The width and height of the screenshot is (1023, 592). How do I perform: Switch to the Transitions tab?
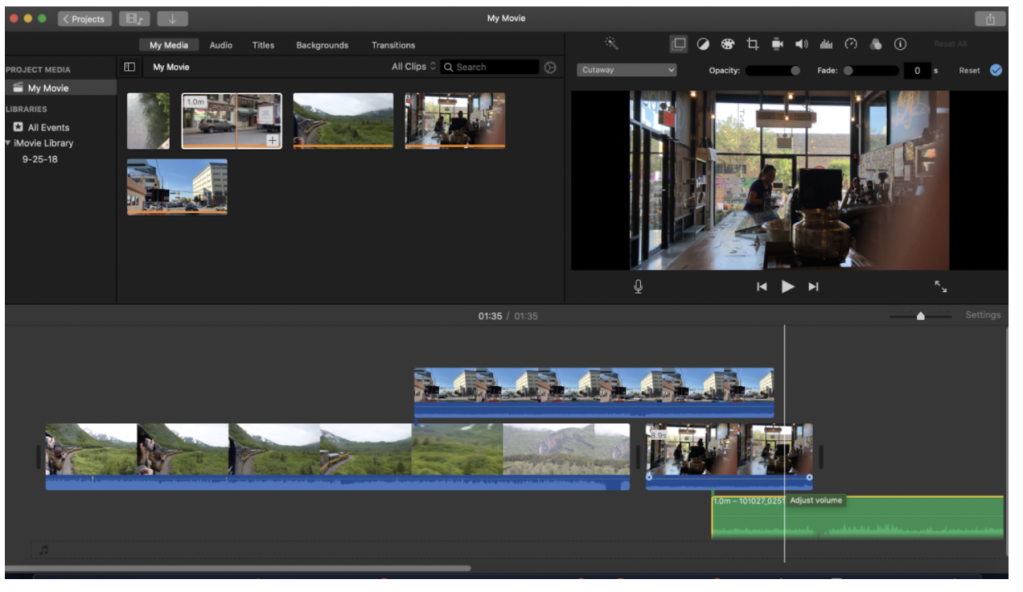click(x=393, y=45)
